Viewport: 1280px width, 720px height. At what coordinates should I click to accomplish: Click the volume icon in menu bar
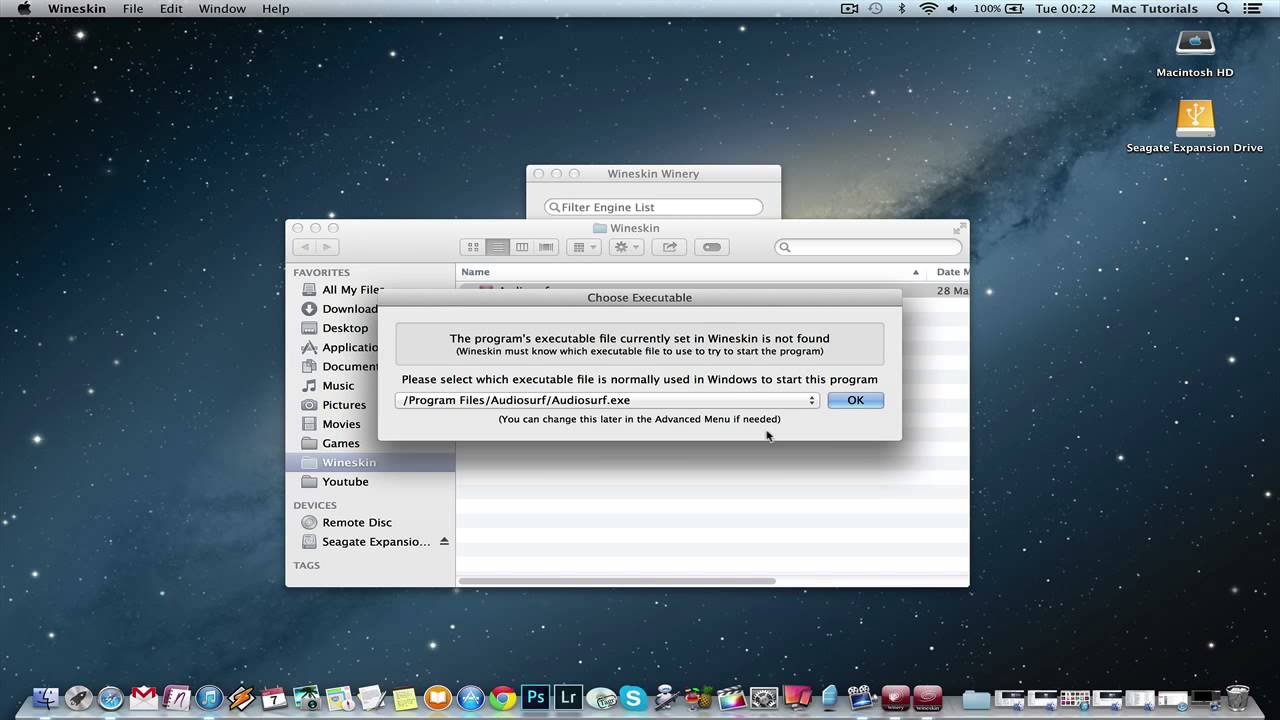pos(953,9)
